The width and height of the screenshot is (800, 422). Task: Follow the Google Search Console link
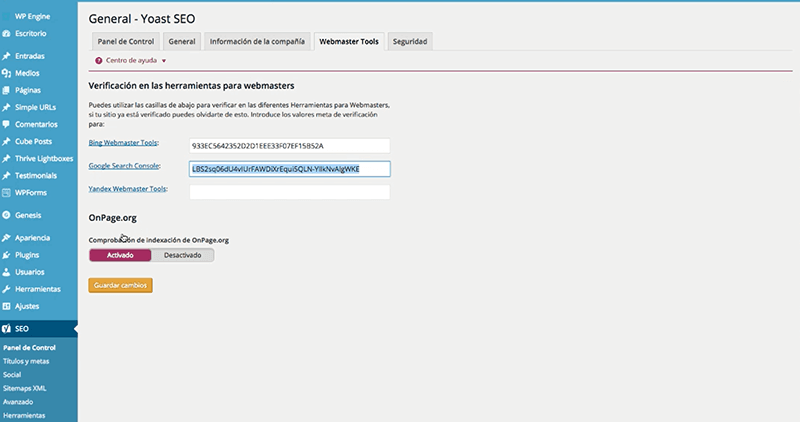(x=124, y=166)
